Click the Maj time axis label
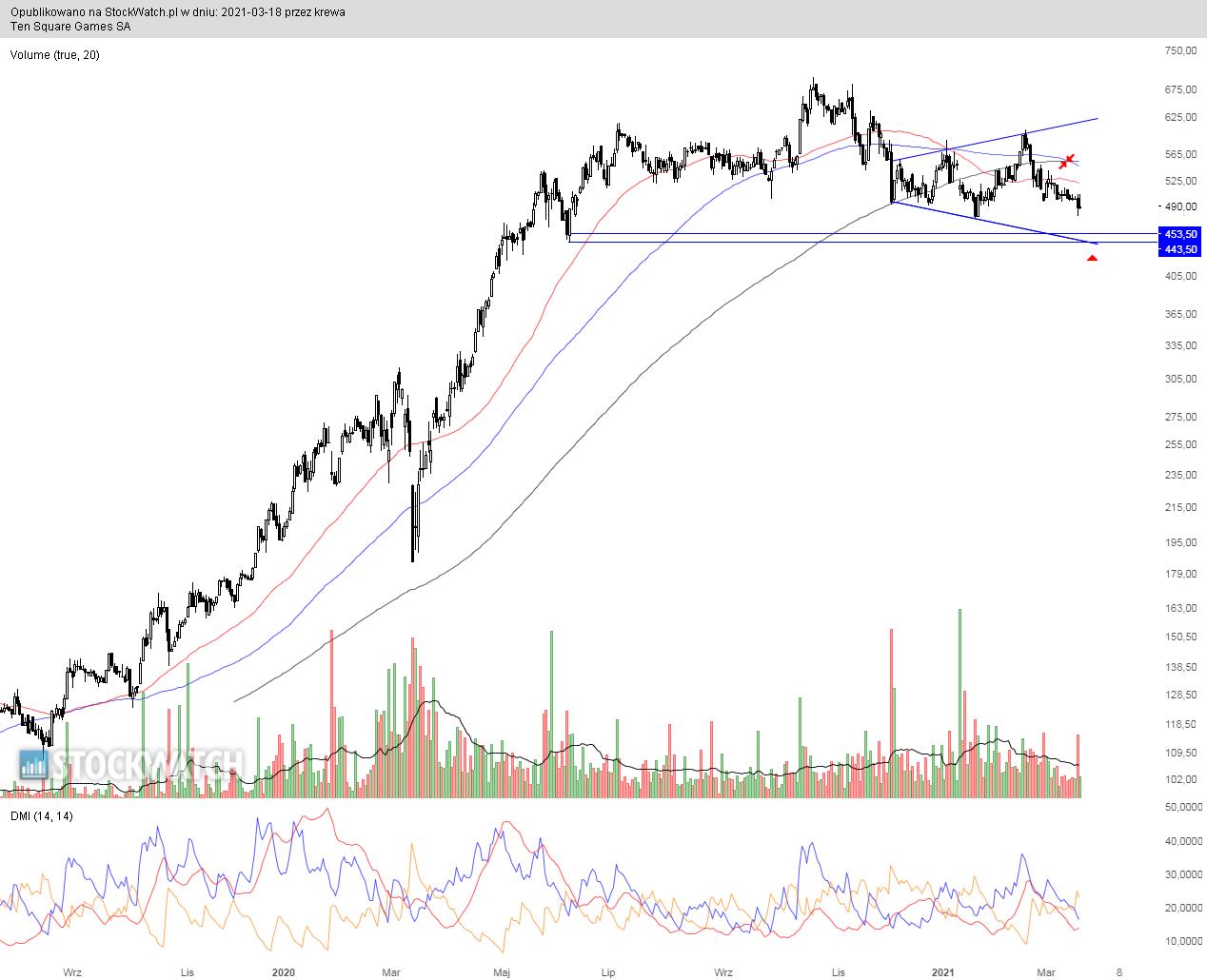Viewport: 1207px width, 980px height. coord(504,972)
